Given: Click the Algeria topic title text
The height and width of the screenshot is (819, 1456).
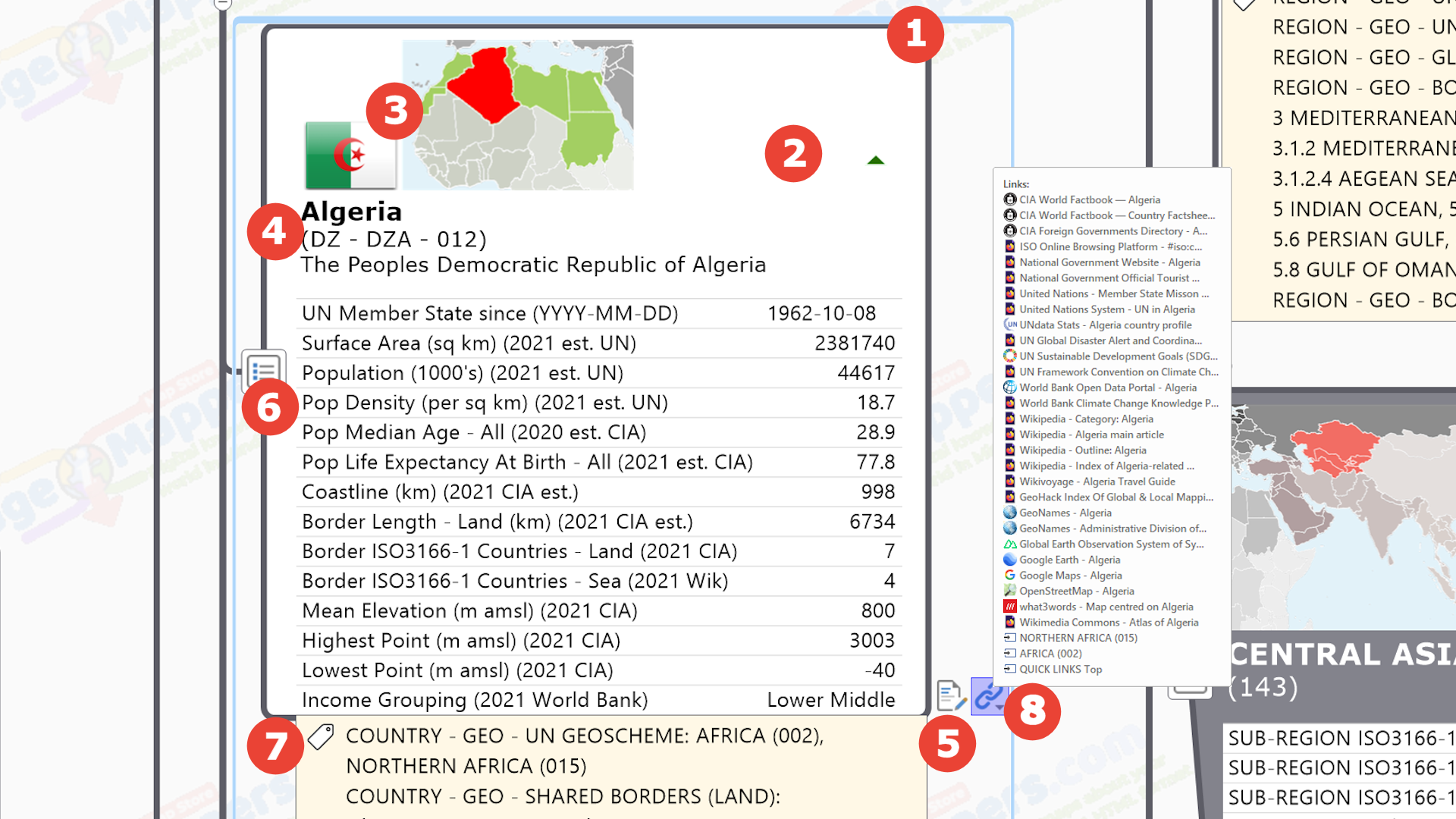Looking at the screenshot, I should coord(351,212).
